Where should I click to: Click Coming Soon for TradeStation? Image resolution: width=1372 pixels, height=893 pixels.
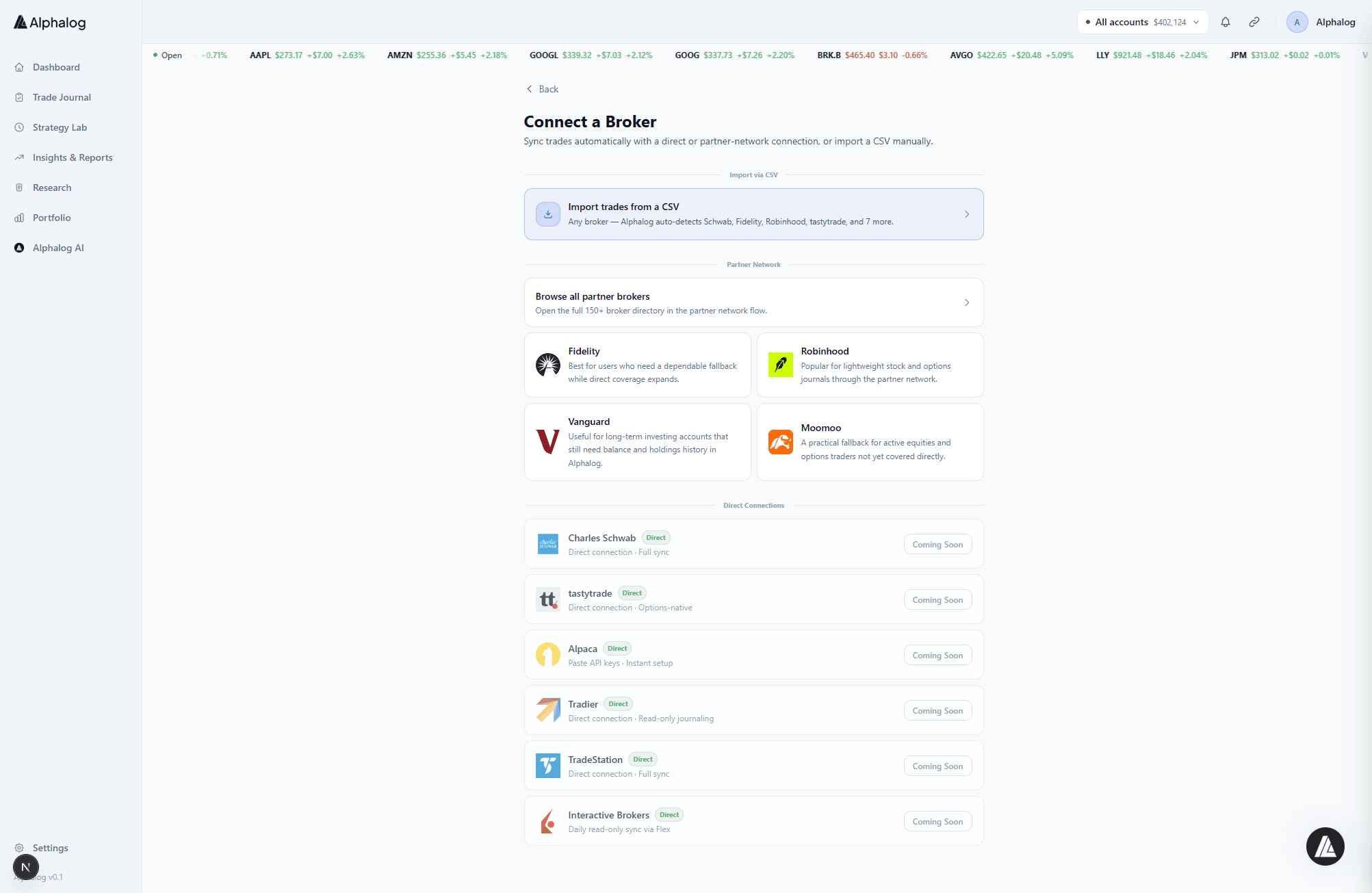(937, 766)
